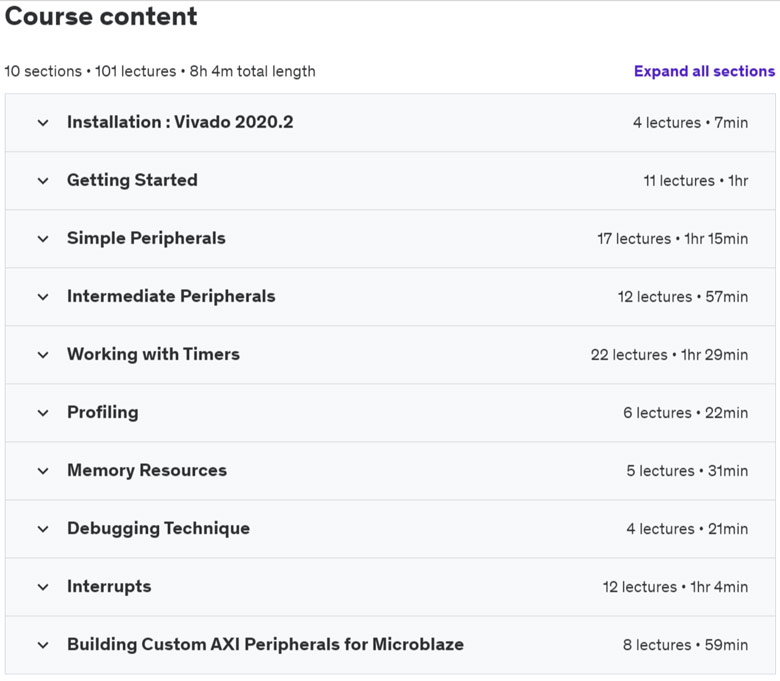Image resolution: width=780 pixels, height=681 pixels.
Task: Click the Course content heading
Action: click(101, 16)
